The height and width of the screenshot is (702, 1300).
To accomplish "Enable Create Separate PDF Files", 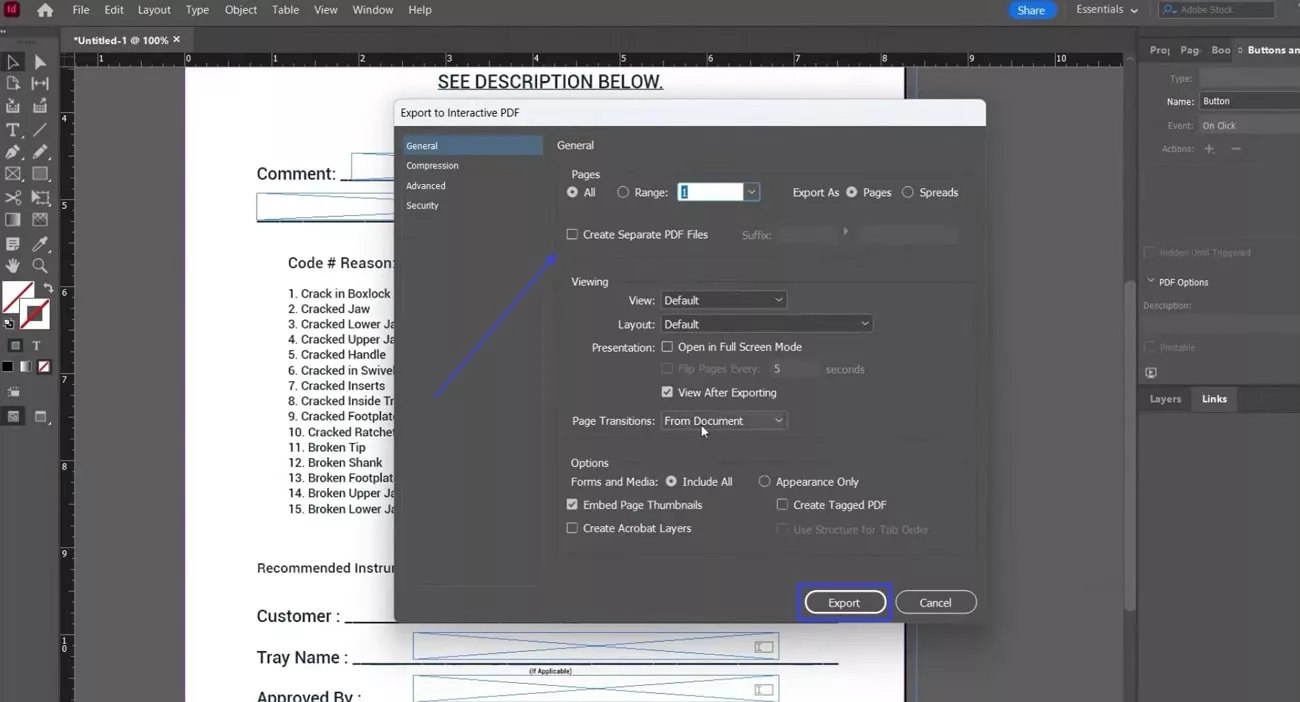I will pos(572,234).
